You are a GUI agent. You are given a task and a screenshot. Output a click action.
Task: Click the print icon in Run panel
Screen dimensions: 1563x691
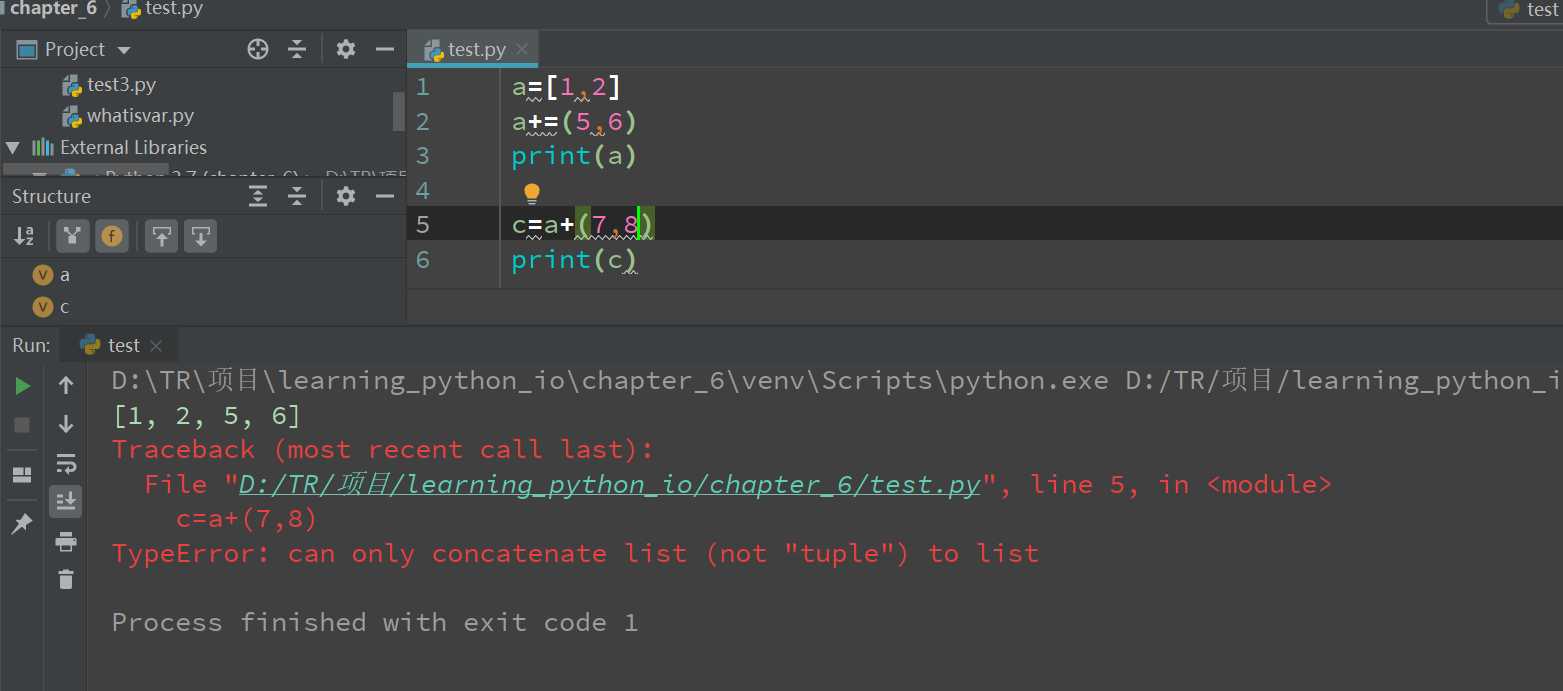pyautogui.click(x=66, y=542)
